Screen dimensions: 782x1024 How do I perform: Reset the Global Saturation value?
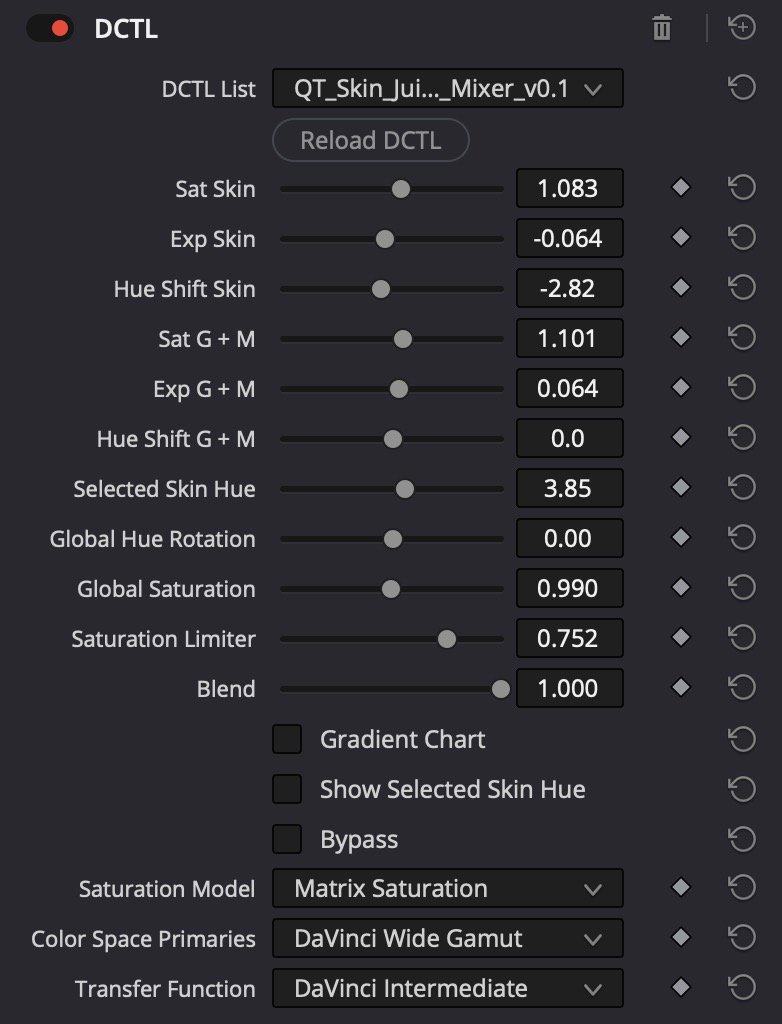[x=741, y=588]
